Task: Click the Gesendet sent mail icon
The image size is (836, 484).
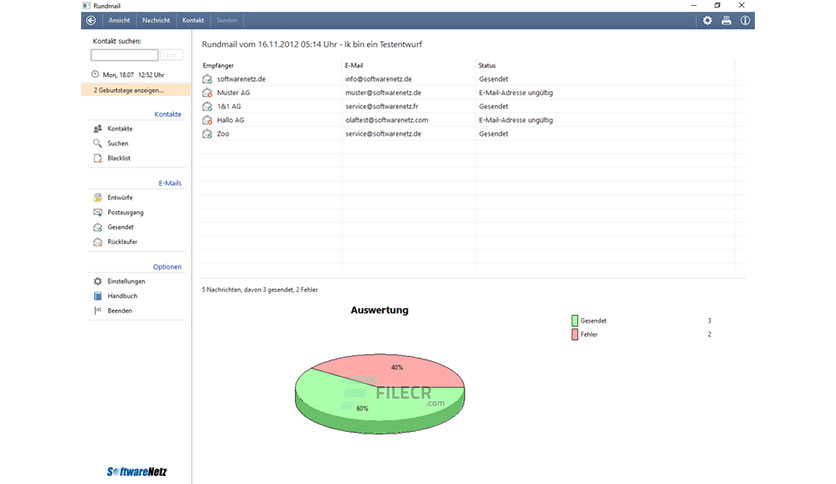Action: (x=98, y=227)
